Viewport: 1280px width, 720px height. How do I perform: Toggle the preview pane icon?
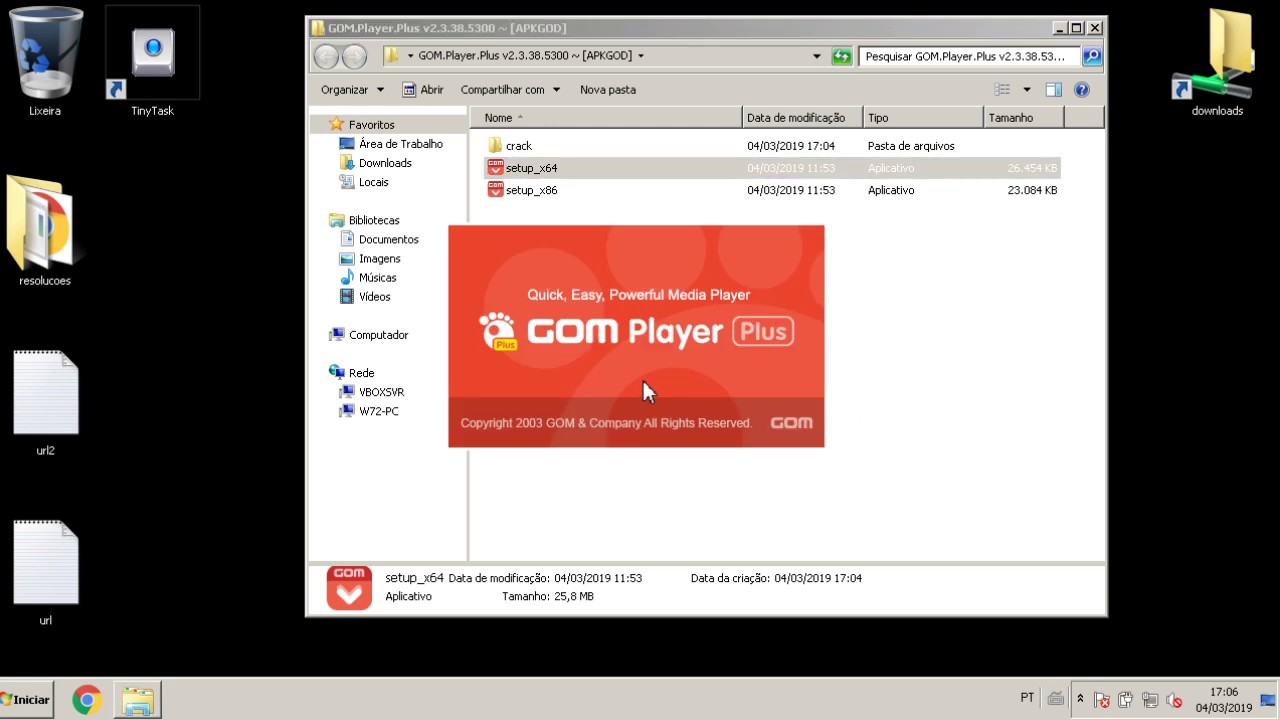pyautogui.click(x=1053, y=90)
